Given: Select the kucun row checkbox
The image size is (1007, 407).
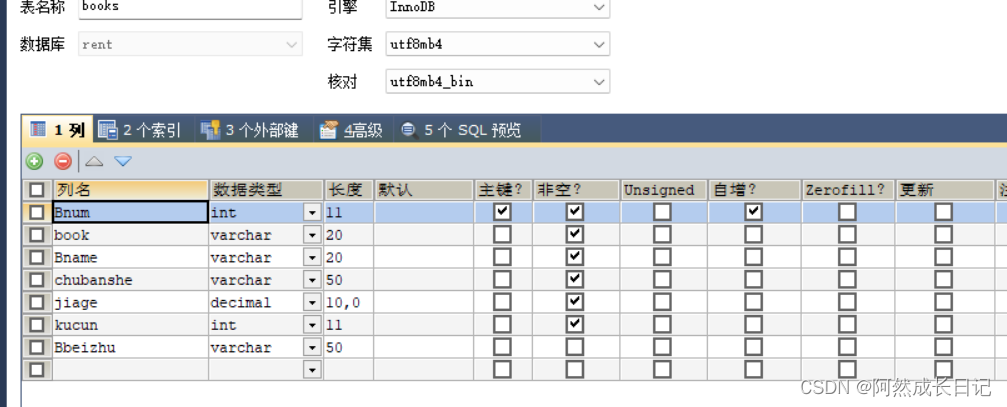Looking at the screenshot, I should click(37, 325).
